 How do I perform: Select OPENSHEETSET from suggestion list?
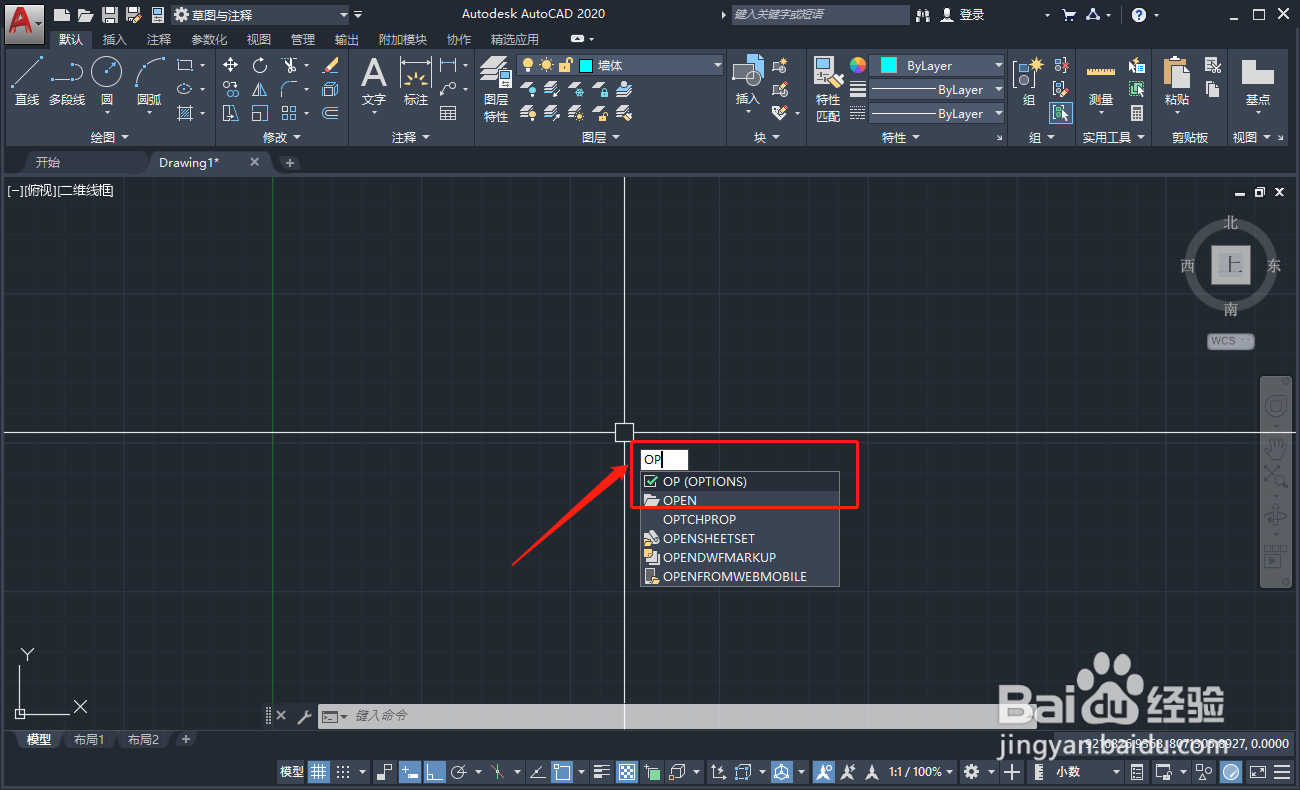[740, 538]
